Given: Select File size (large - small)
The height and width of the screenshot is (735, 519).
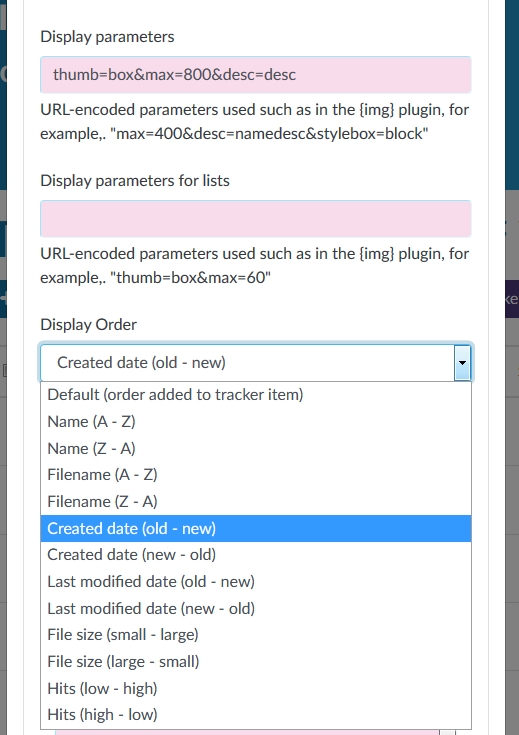Looking at the screenshot, I should point(256,661).
